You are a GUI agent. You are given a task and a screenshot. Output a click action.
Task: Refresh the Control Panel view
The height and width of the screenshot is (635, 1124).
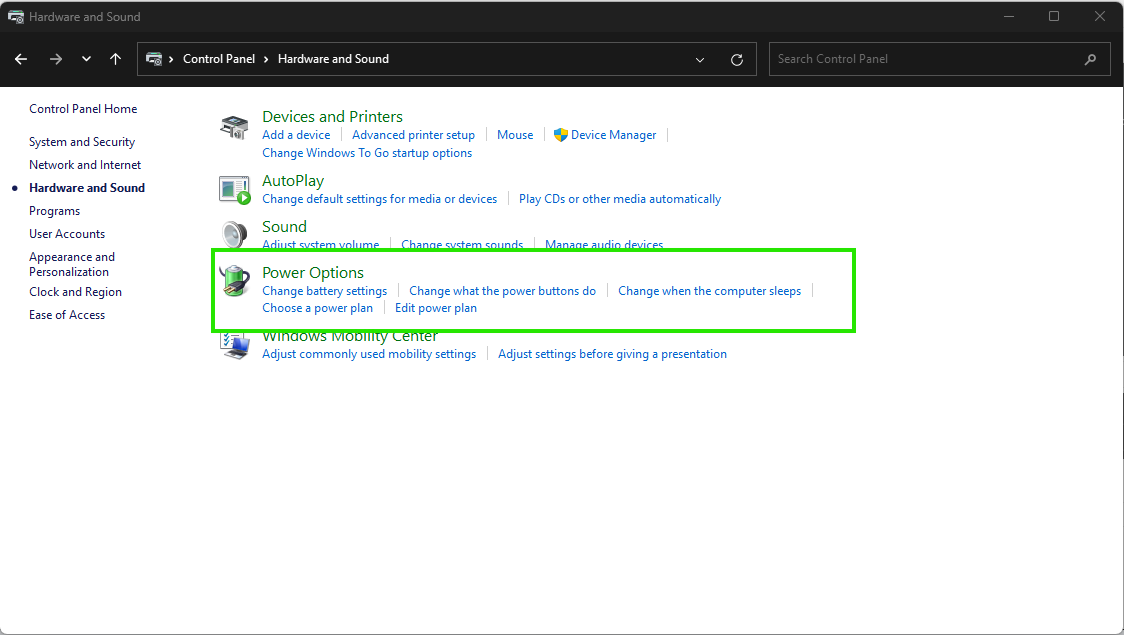(736, 59)
